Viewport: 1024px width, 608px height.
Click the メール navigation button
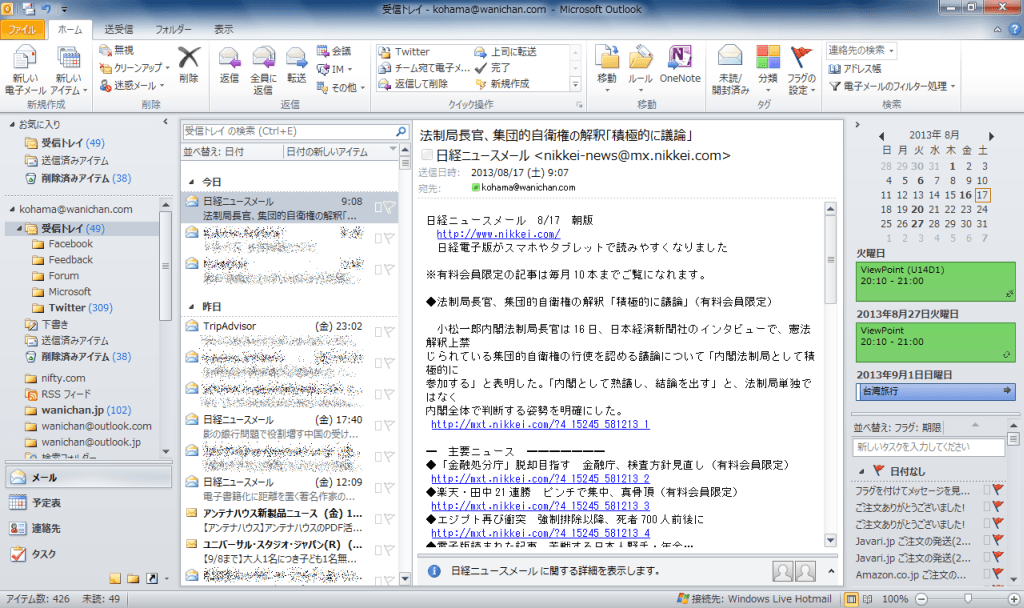point(88,477)
